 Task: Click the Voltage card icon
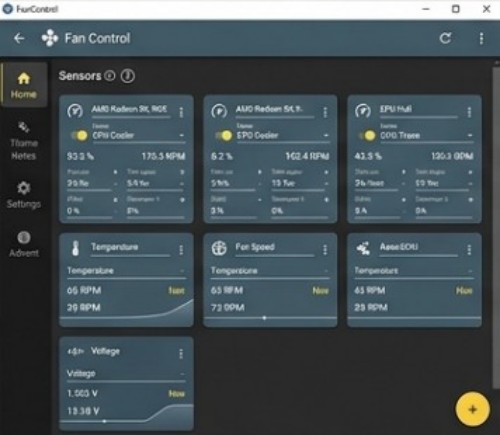coord(75,351)
